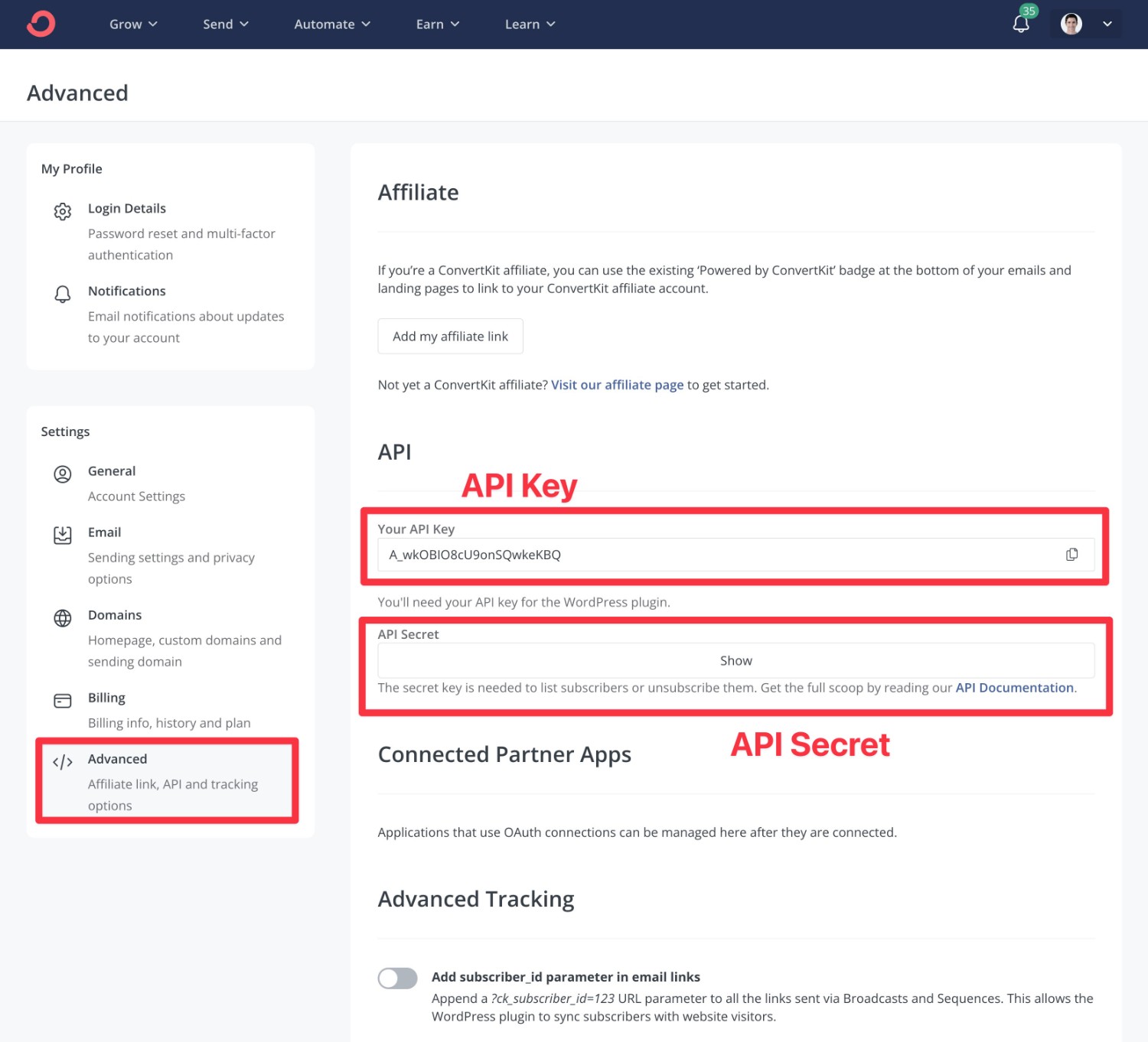Toggle subscriber_id parameter in email links

pos(397,979)
